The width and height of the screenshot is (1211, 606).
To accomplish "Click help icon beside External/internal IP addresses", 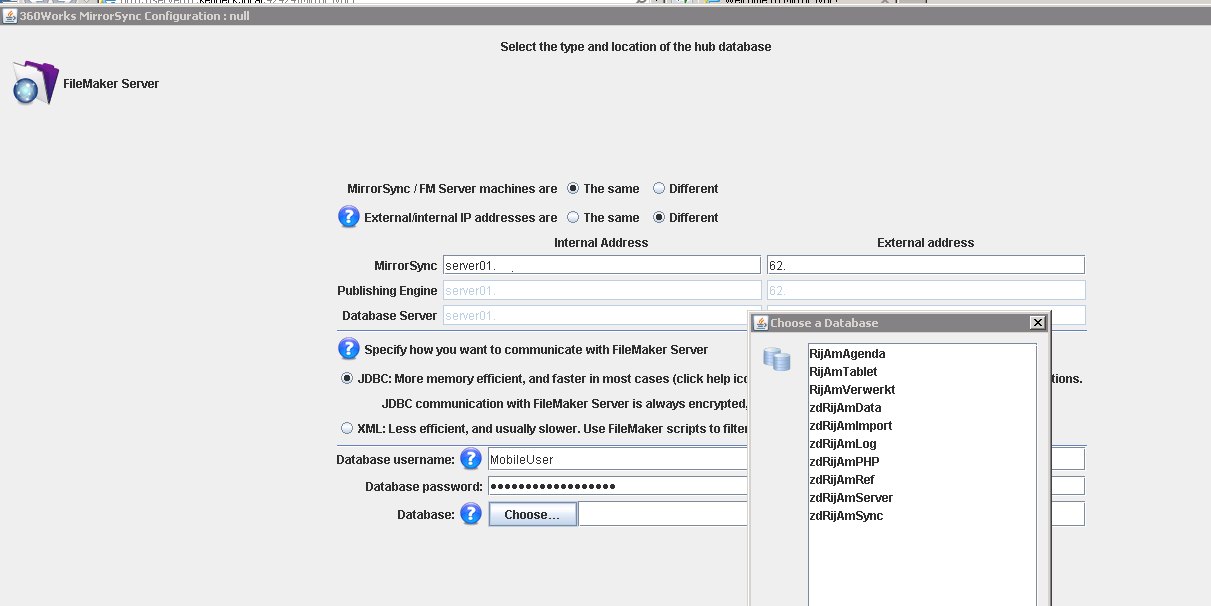I will pos(348,217).
